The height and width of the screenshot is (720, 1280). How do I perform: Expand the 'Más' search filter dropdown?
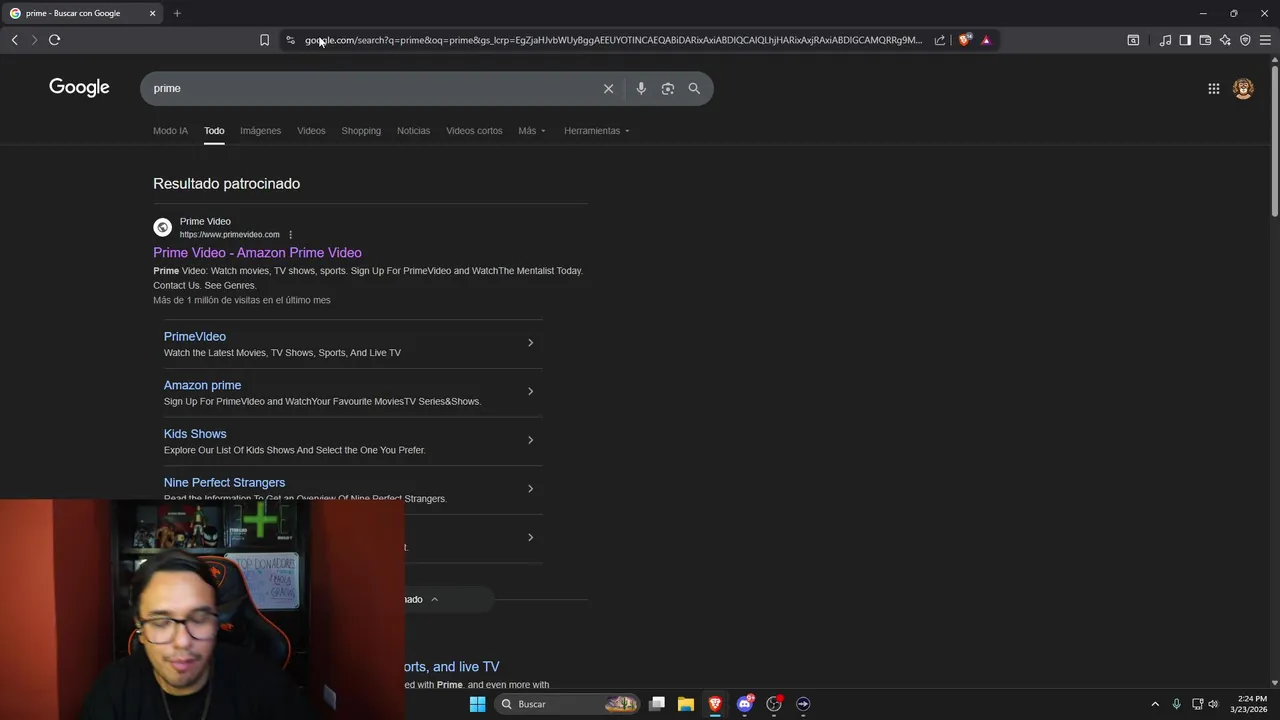[532, 131]
